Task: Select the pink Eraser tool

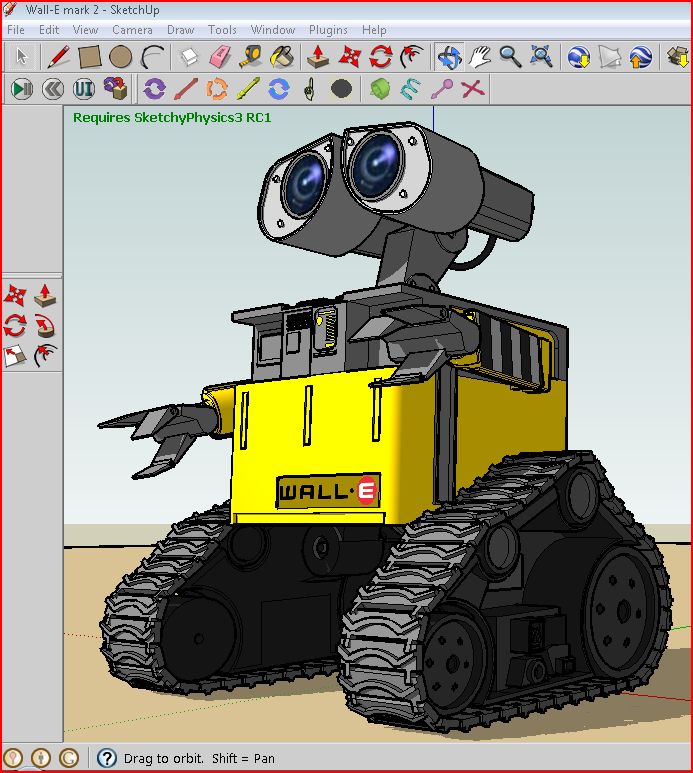Action: pos(220,56)
